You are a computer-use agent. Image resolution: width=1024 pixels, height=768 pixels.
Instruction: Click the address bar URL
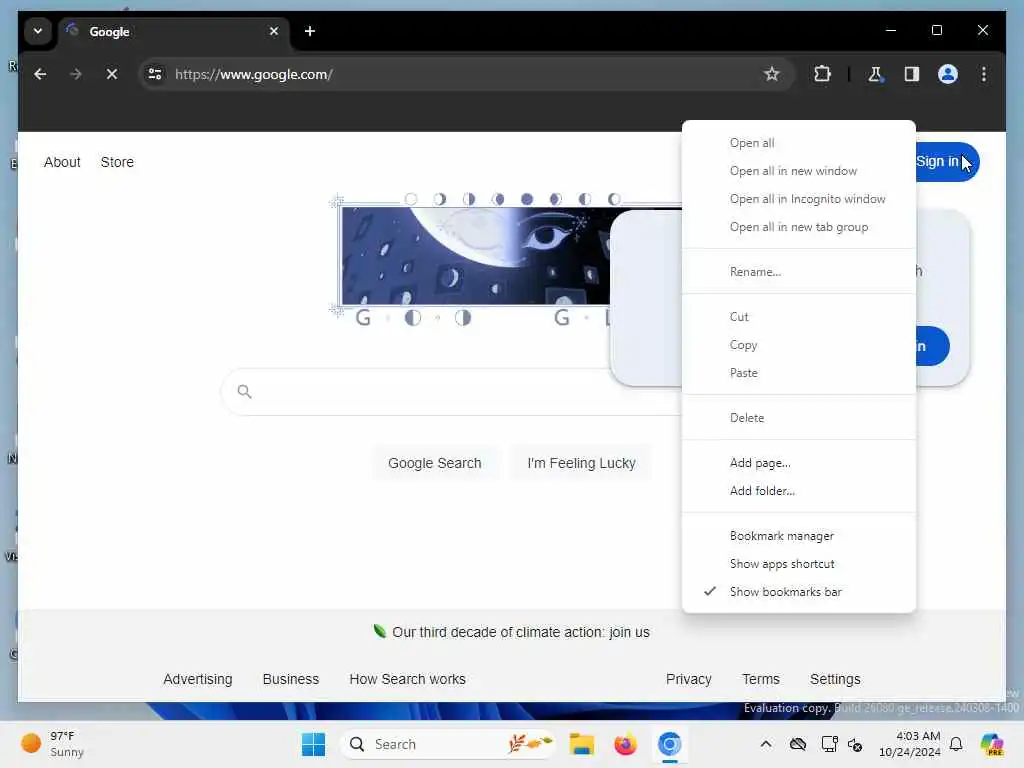pyautogui.click(x=254, y=74)
